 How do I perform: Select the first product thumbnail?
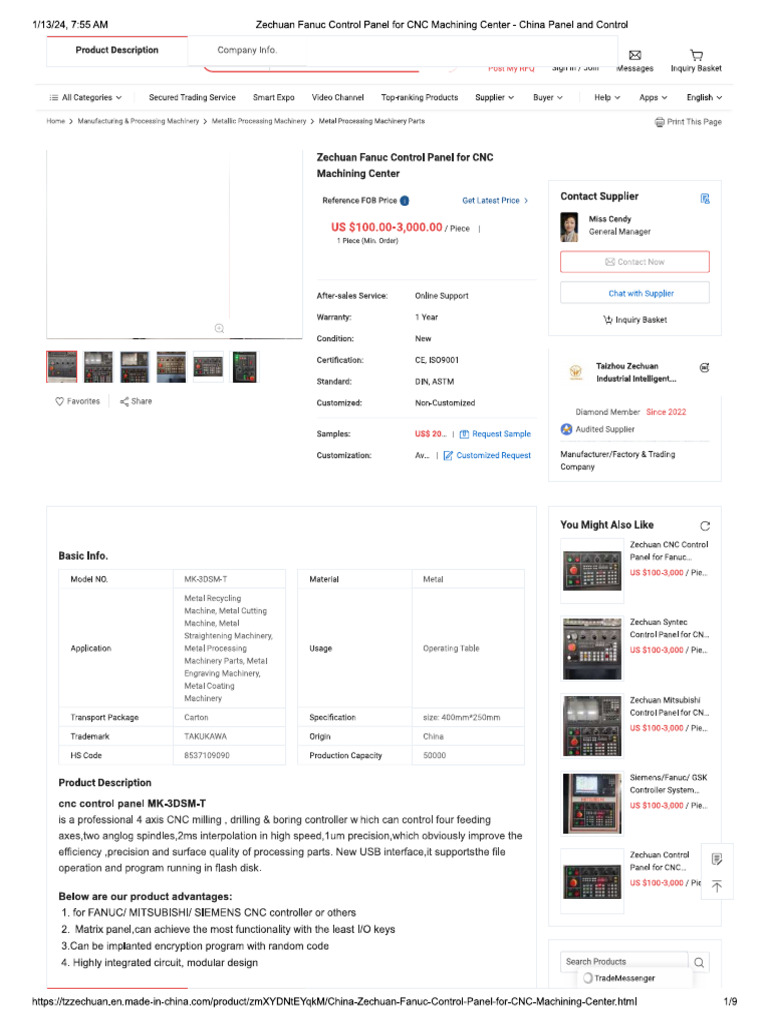61,367
